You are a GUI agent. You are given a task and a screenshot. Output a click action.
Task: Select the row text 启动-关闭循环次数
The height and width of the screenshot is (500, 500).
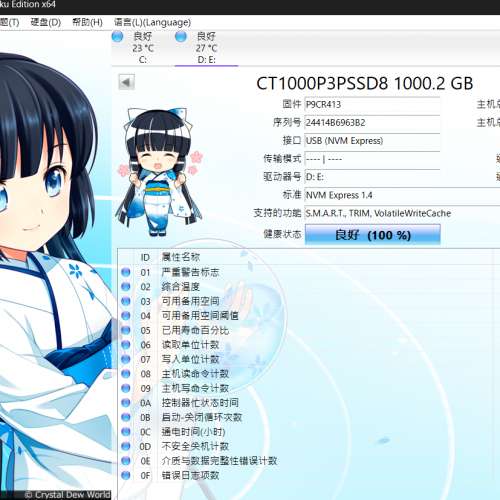(202, 417)
